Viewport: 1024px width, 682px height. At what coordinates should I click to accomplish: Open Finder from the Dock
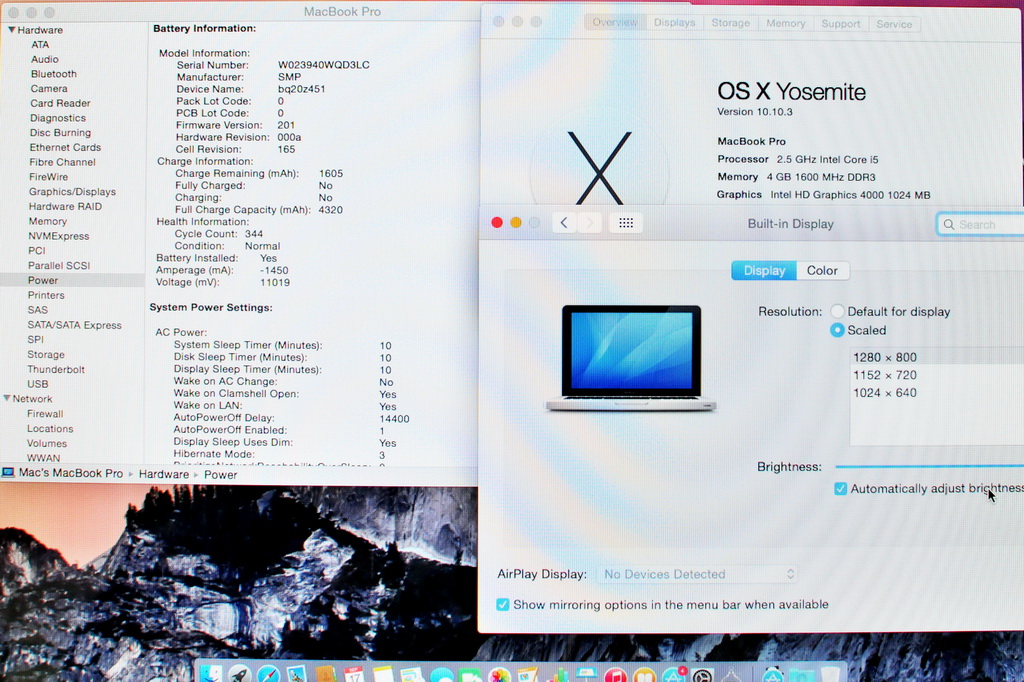pyautogui.click(x=211, y=674)
